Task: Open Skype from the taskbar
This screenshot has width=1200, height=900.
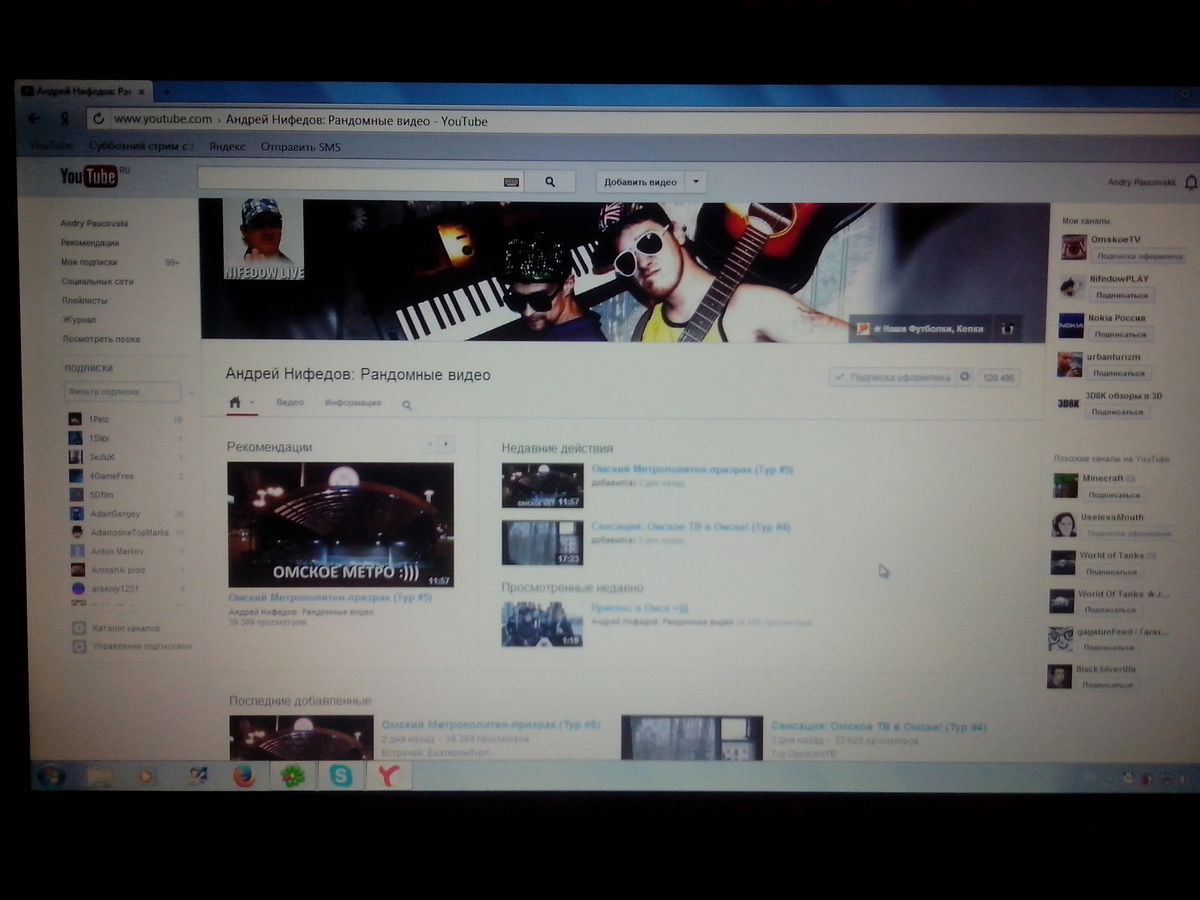Action: tap(341, 775)
